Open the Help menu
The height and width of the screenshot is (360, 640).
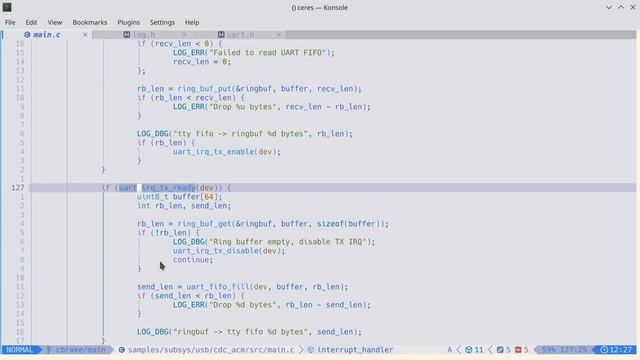192,22
